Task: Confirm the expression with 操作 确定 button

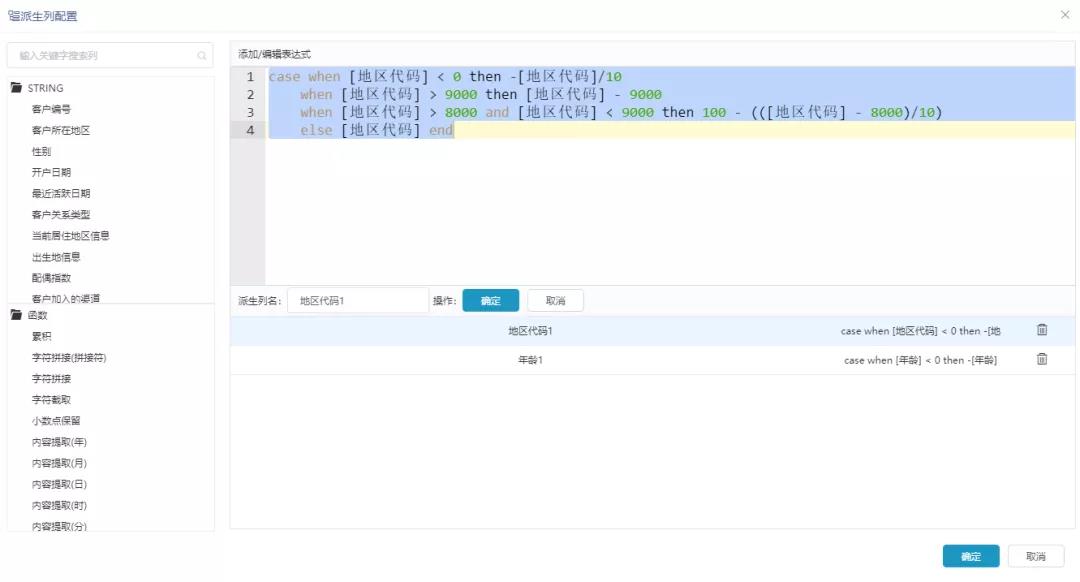Action: click(490, 301)
